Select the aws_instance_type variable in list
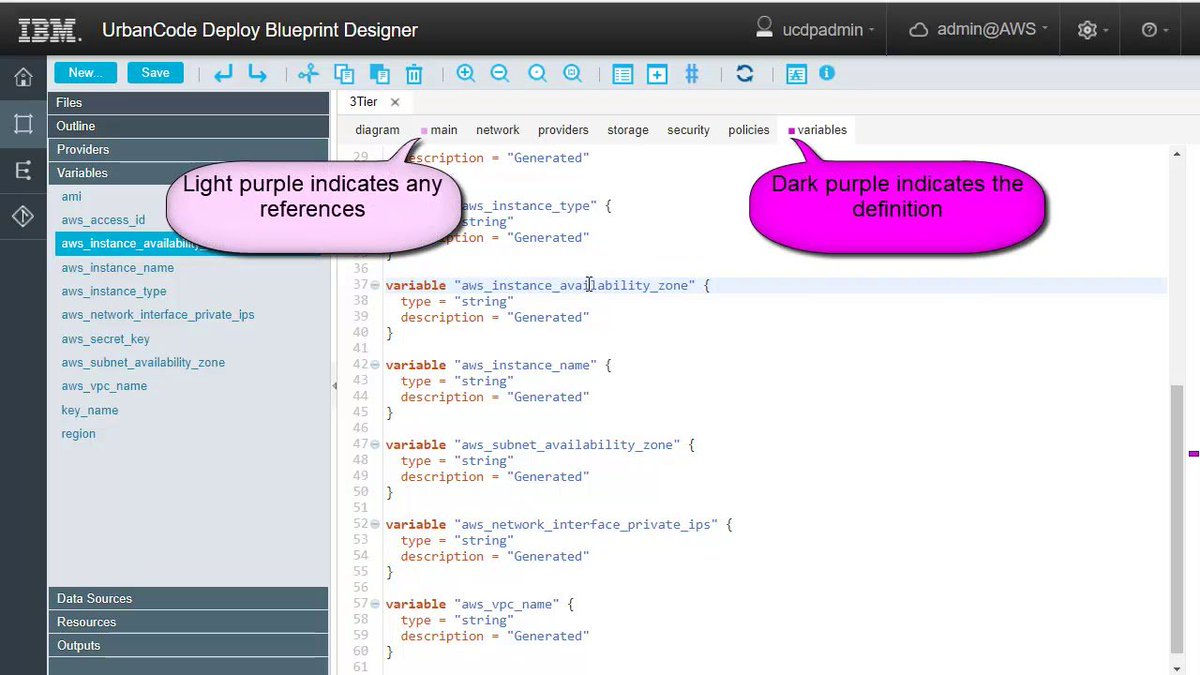Screen dimensions: 1200x675 [x=114, y=291]
